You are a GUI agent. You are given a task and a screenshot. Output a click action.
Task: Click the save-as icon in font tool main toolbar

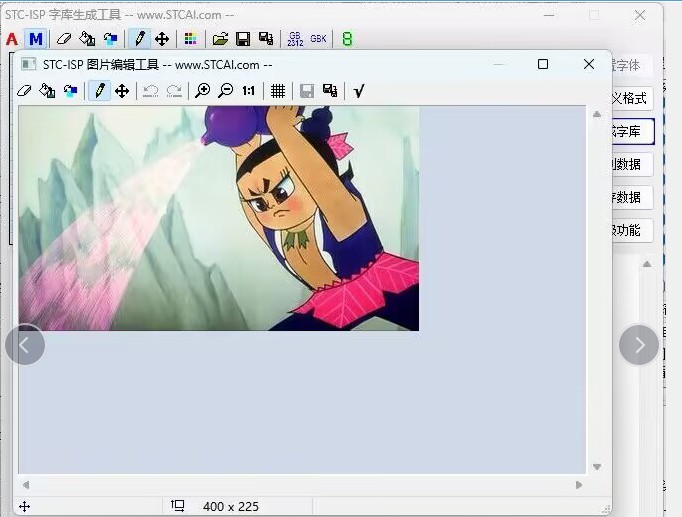coord(266,39)
